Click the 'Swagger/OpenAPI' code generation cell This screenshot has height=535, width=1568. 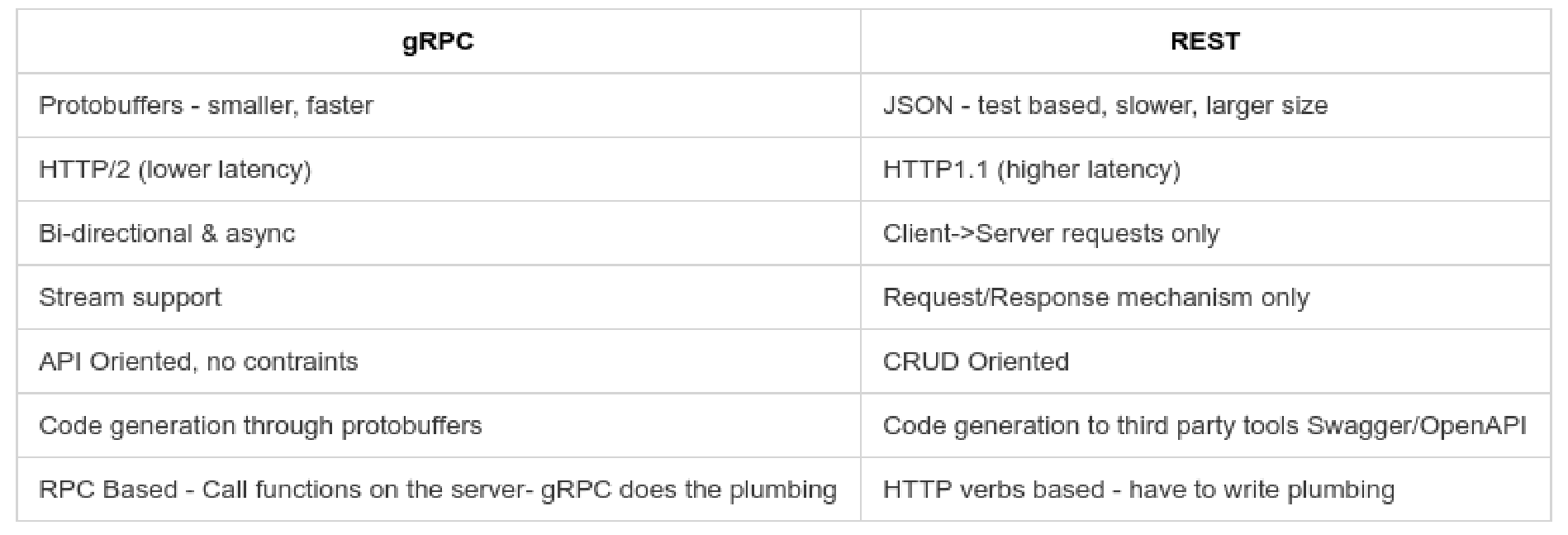pyautogui.click(x=1205, y=425)
